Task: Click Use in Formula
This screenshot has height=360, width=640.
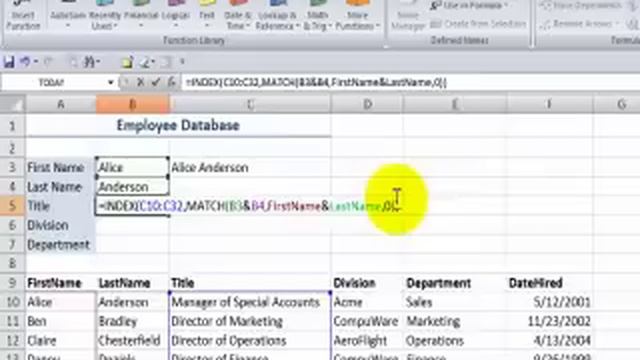Action: pyautogui.click(x=469, y=6)
